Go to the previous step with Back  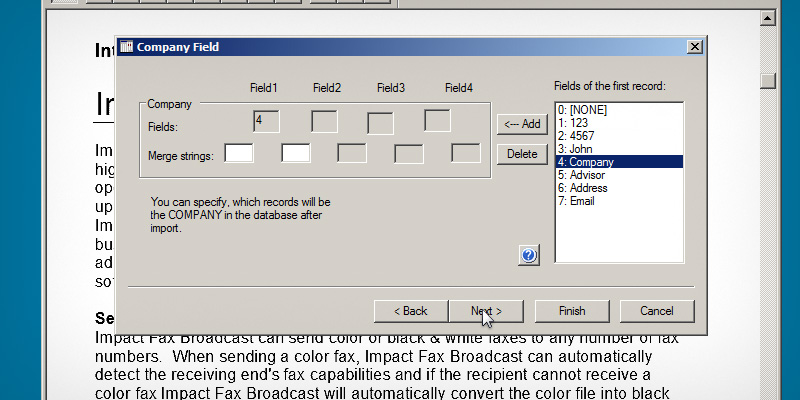[x=410, y=311]
